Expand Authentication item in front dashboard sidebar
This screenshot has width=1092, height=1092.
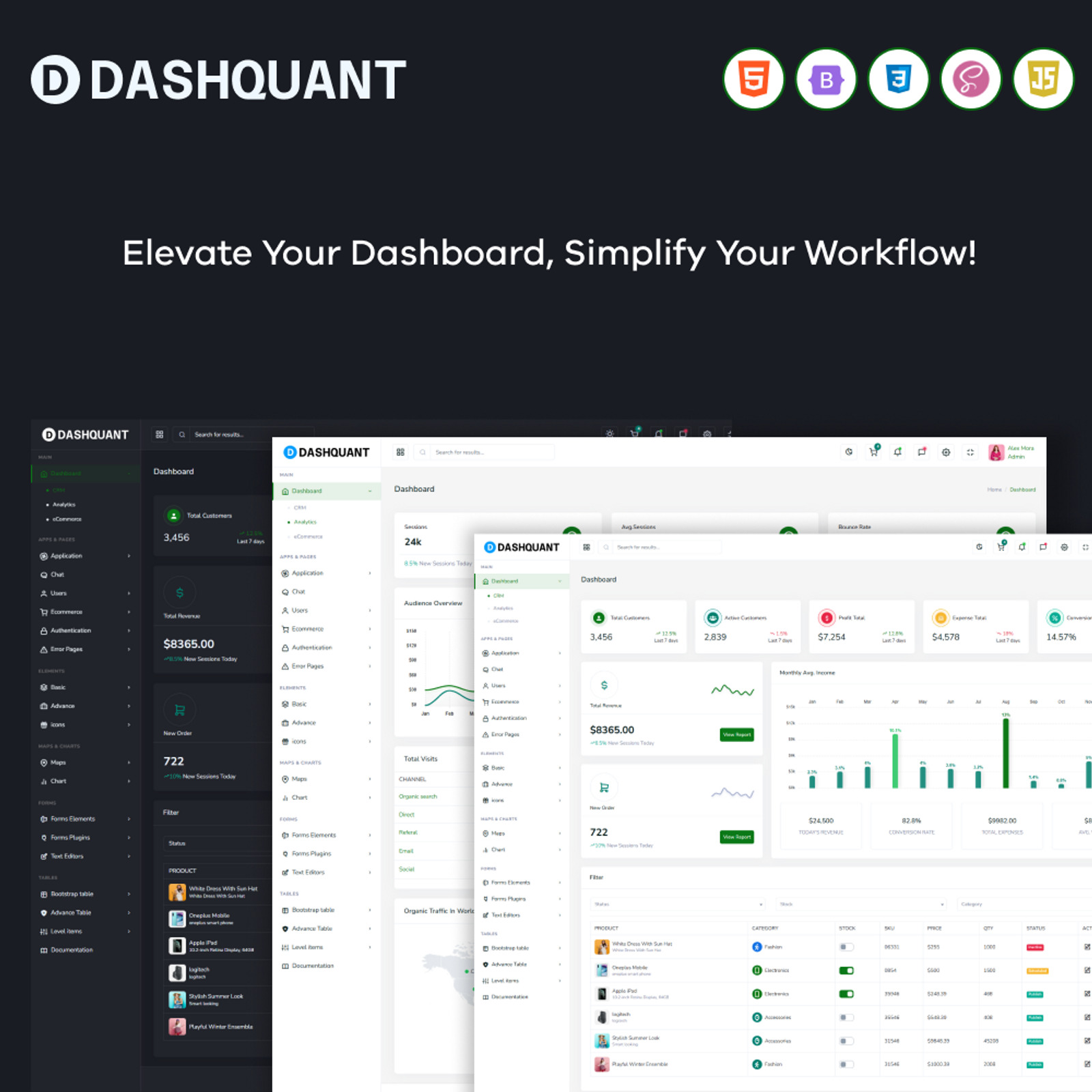point(522,718)
